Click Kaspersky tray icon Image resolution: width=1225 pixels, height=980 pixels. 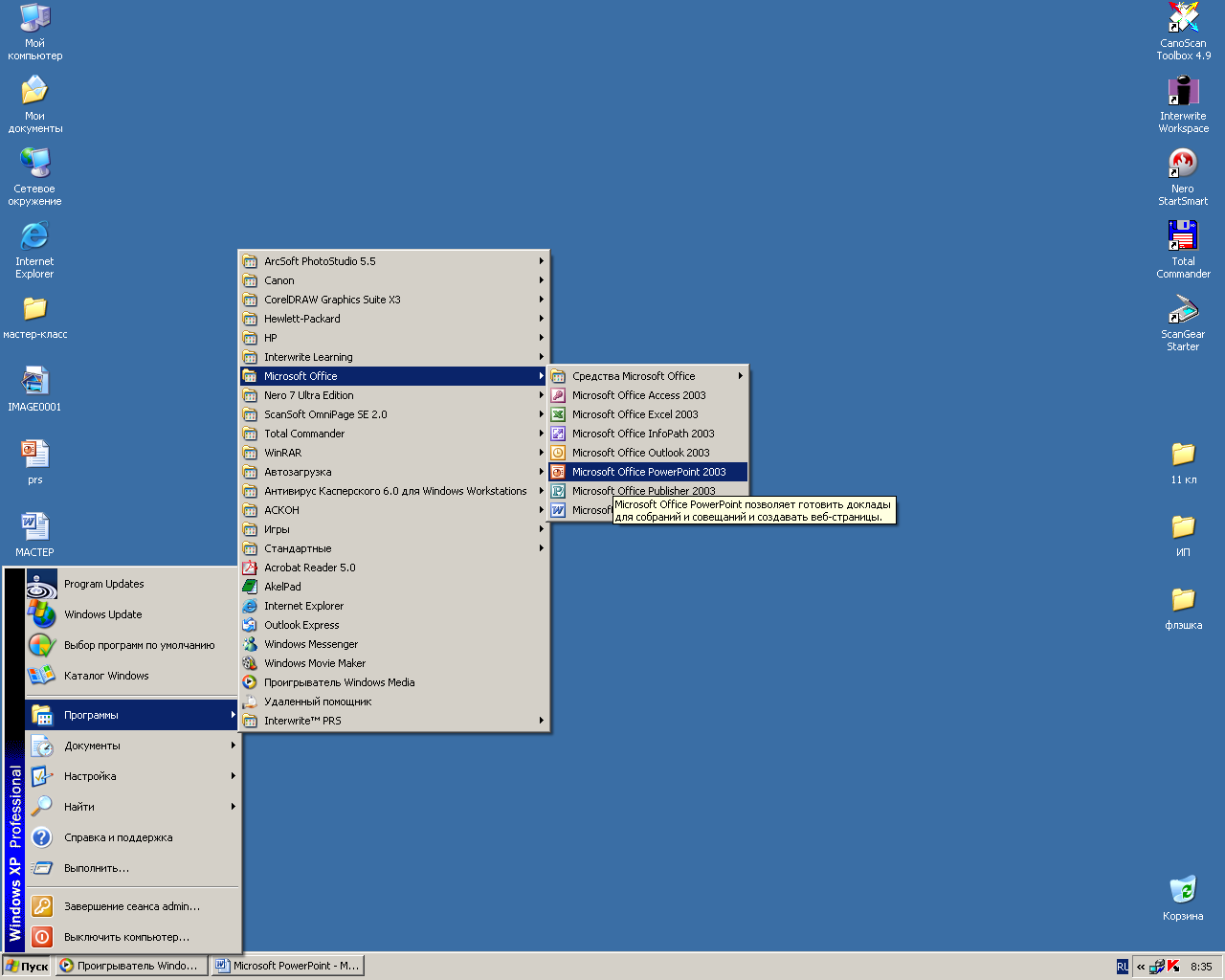[1173, 967]
